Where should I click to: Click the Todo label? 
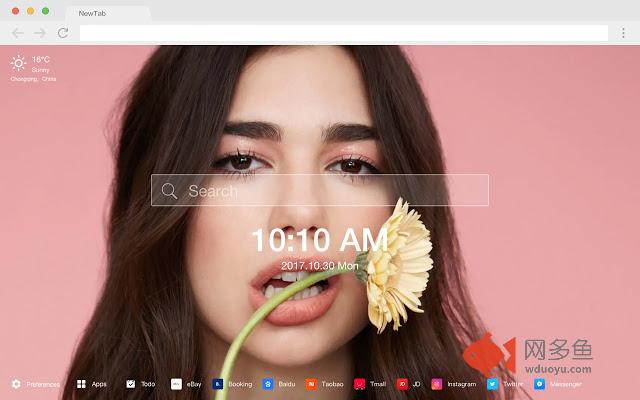[148, 384]
